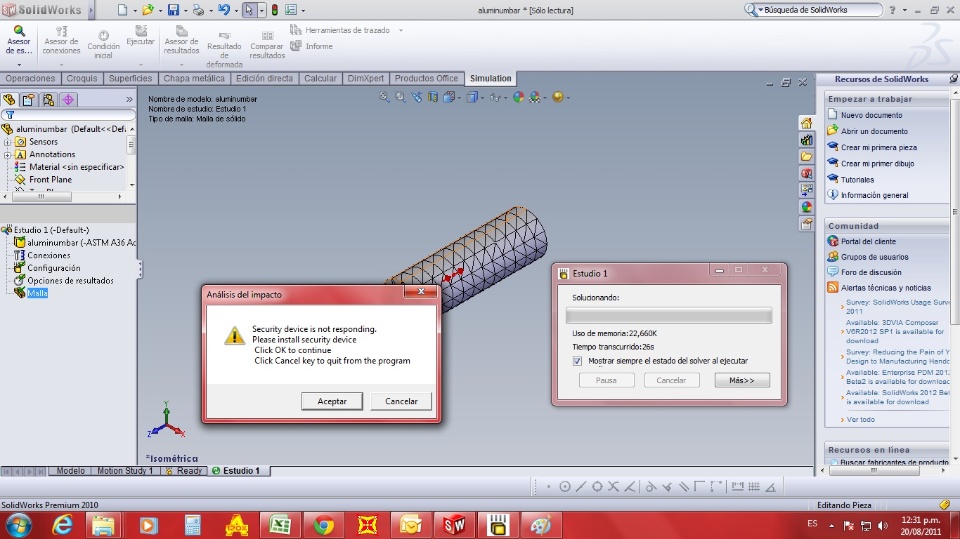The width and height of the screenshot is (960, 539).
Task: Expand the manager pane with double chevron
Action: [x=129, y=99]
